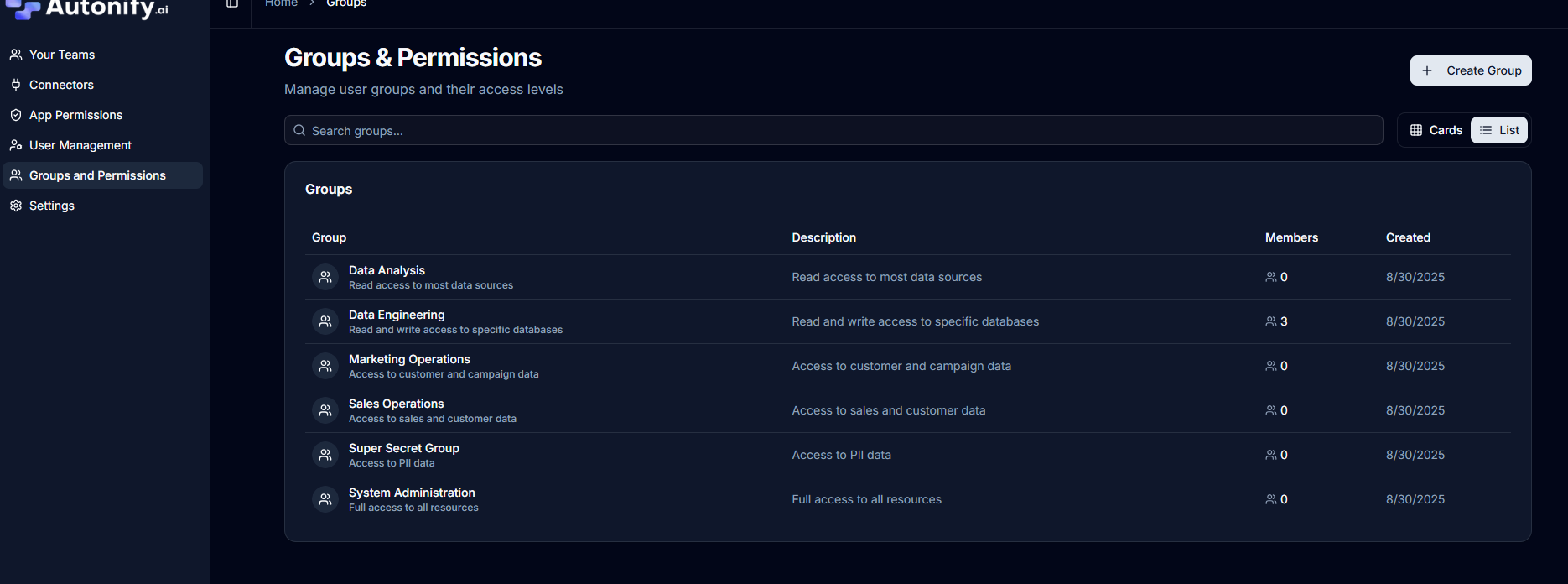Click the App Permissions shield icon
The image size is (1568, 584).
pyautogui.click(x=16, y=115)
